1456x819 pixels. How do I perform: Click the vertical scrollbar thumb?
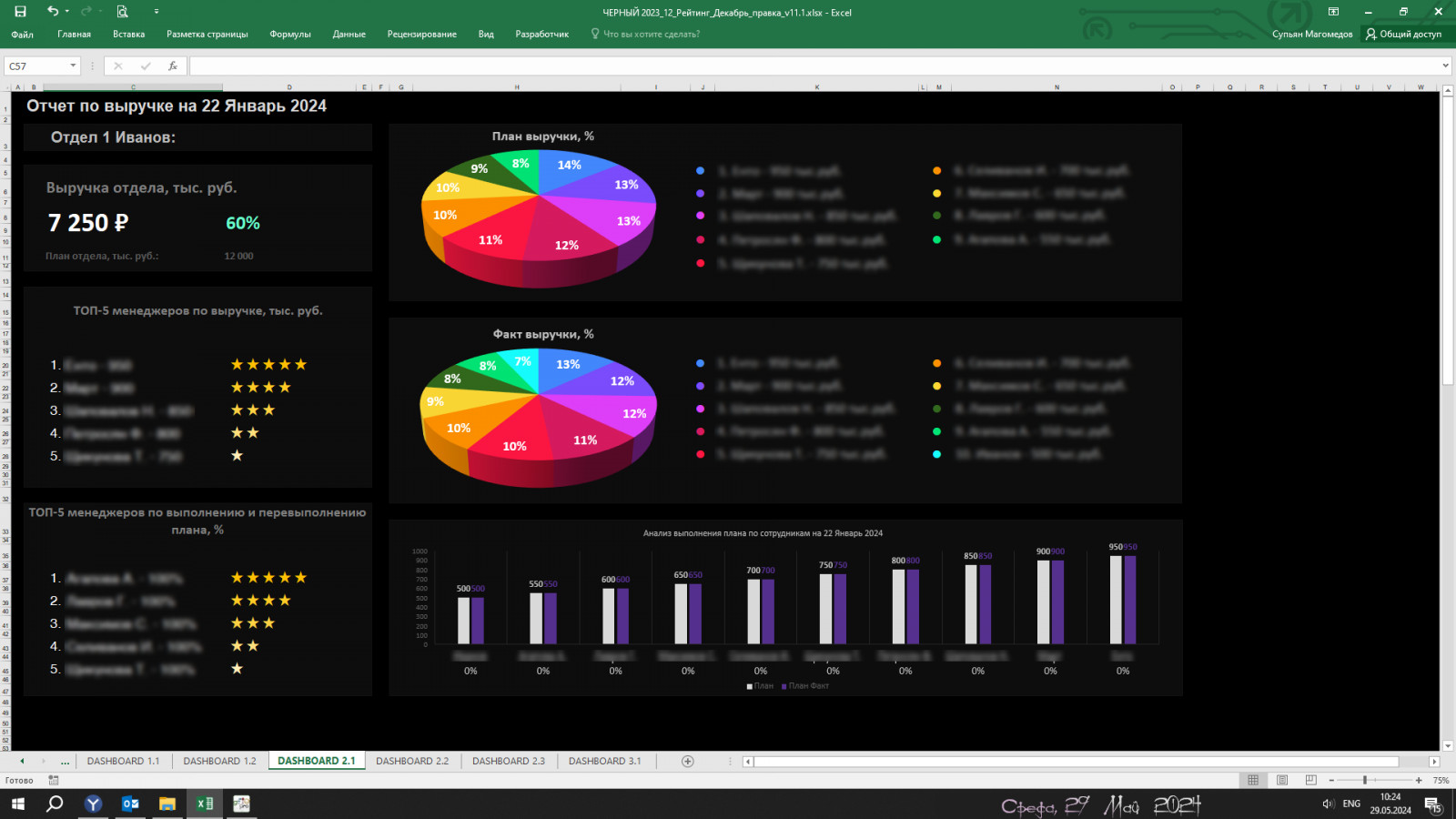coord(1447,241)
